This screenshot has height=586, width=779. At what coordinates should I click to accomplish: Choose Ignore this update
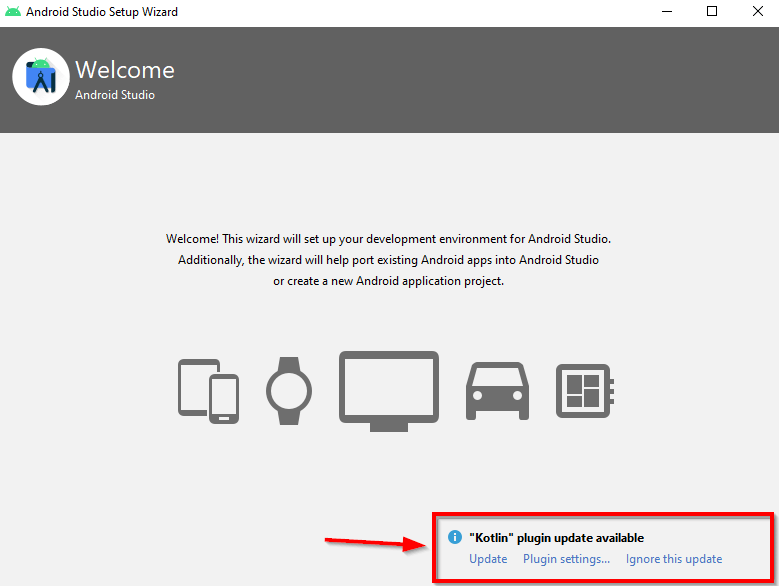674,559
